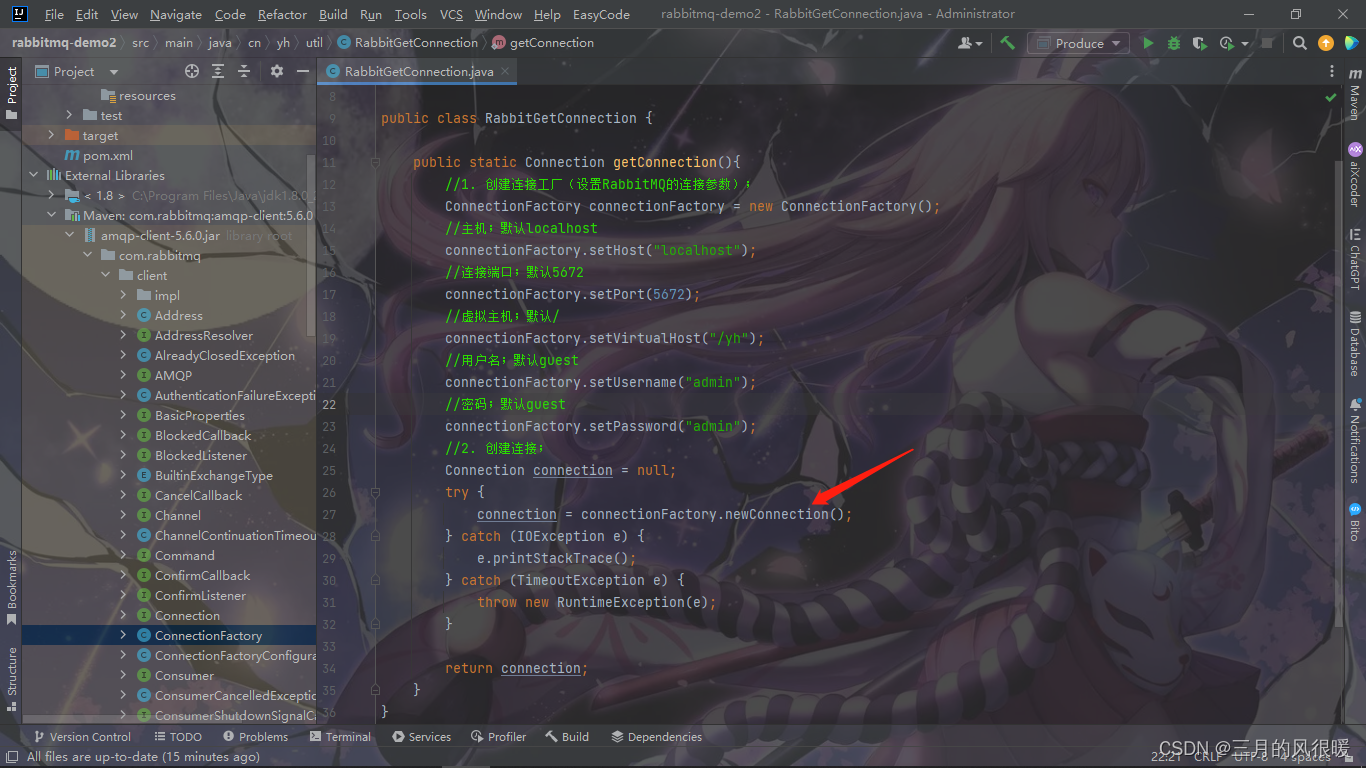Select the Channel interface in tree
Viewport: 1366px width, 768px height.
177,515
